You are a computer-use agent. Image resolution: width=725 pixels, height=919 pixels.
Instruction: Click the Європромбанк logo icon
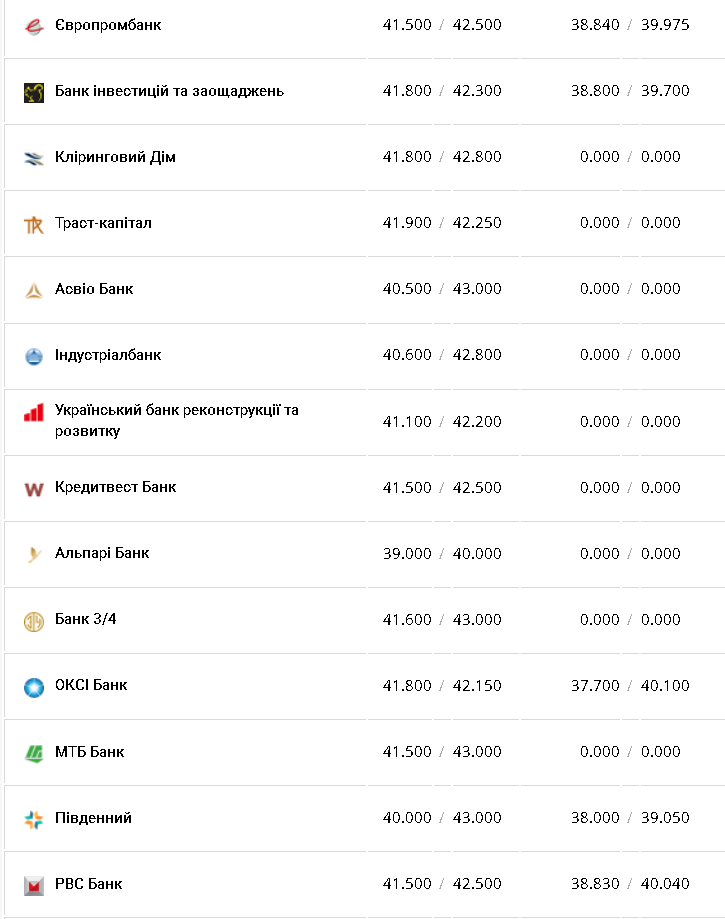point(34,26)
